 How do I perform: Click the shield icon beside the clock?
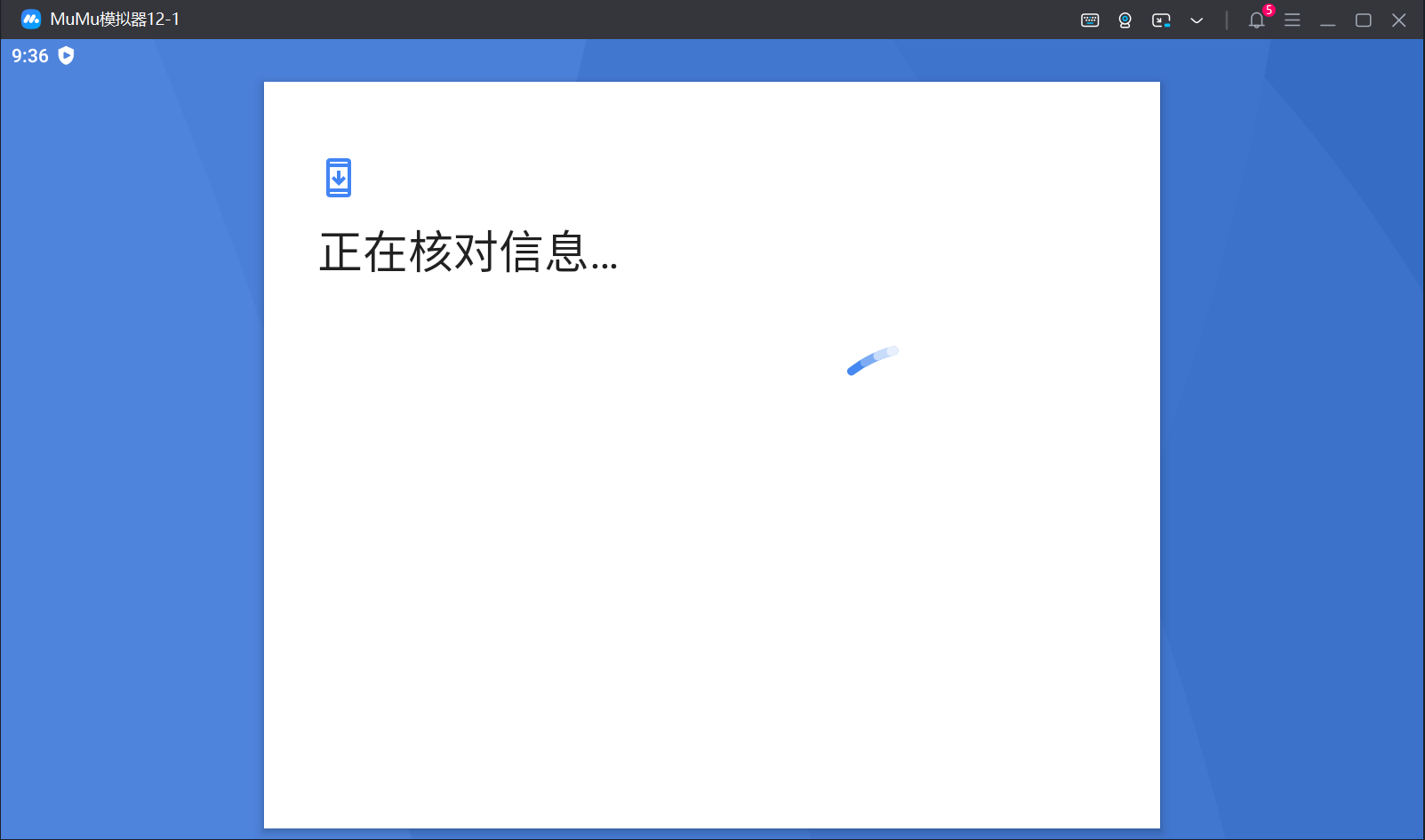click(x=66, y=55)
